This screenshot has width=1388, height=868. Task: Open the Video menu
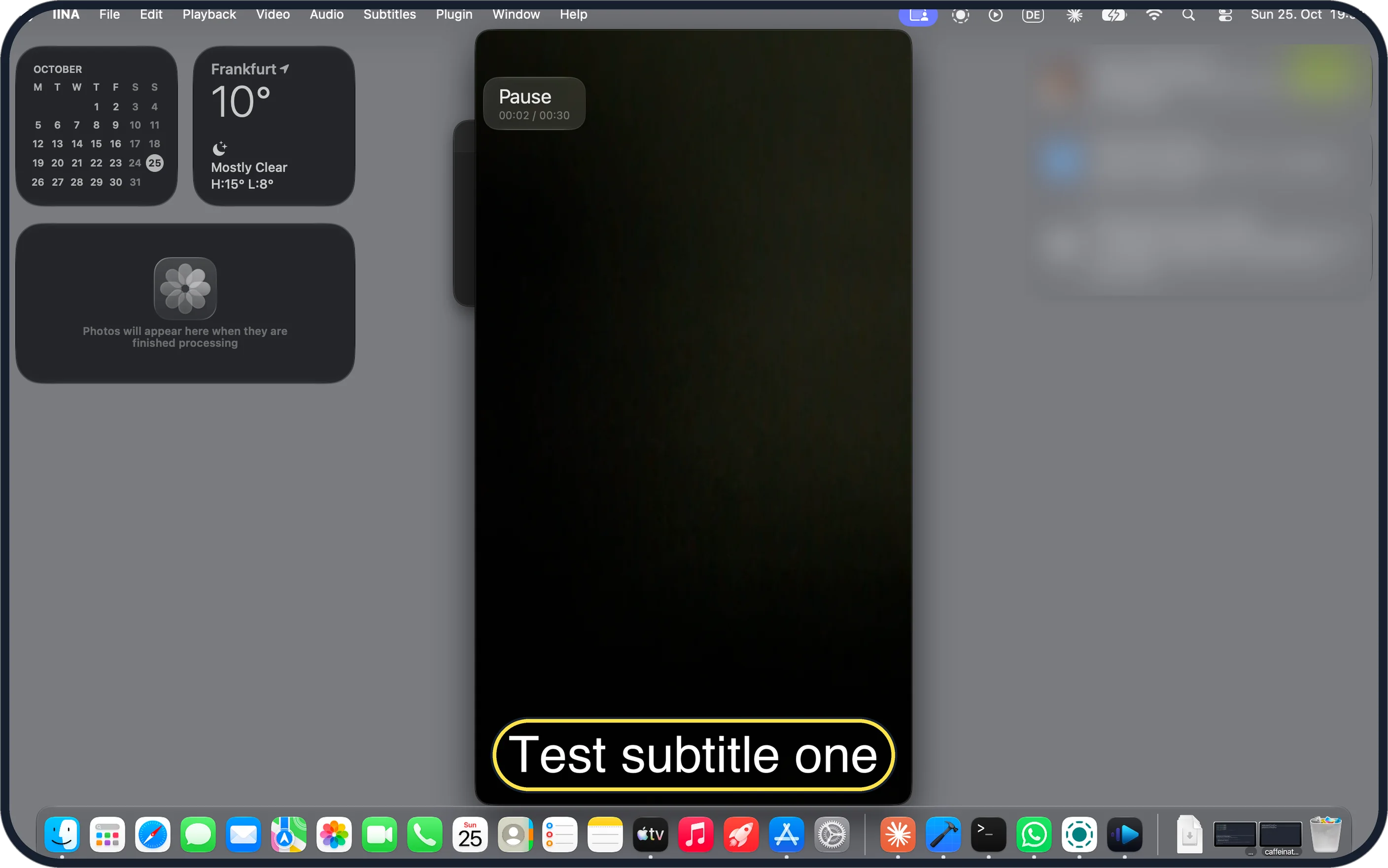click(273, 14)
